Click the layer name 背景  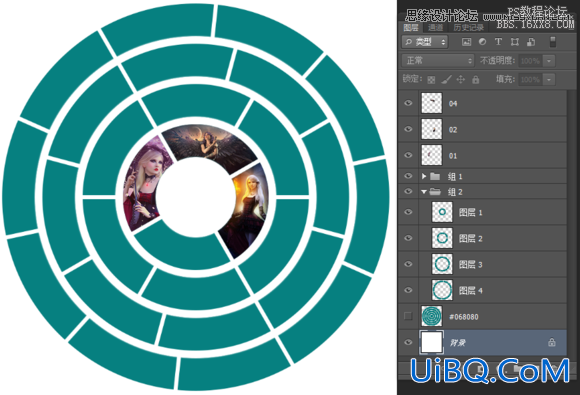(x=457, y=343)
